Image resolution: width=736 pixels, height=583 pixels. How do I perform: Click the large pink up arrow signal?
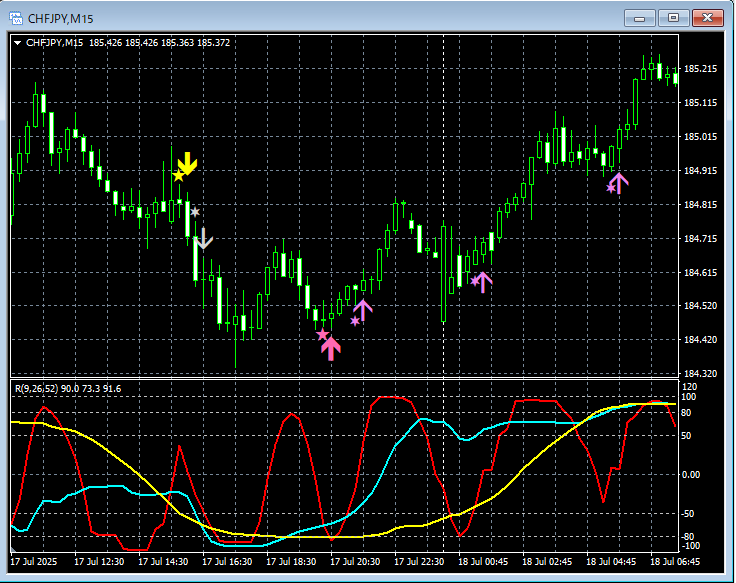tap(331, 348)
